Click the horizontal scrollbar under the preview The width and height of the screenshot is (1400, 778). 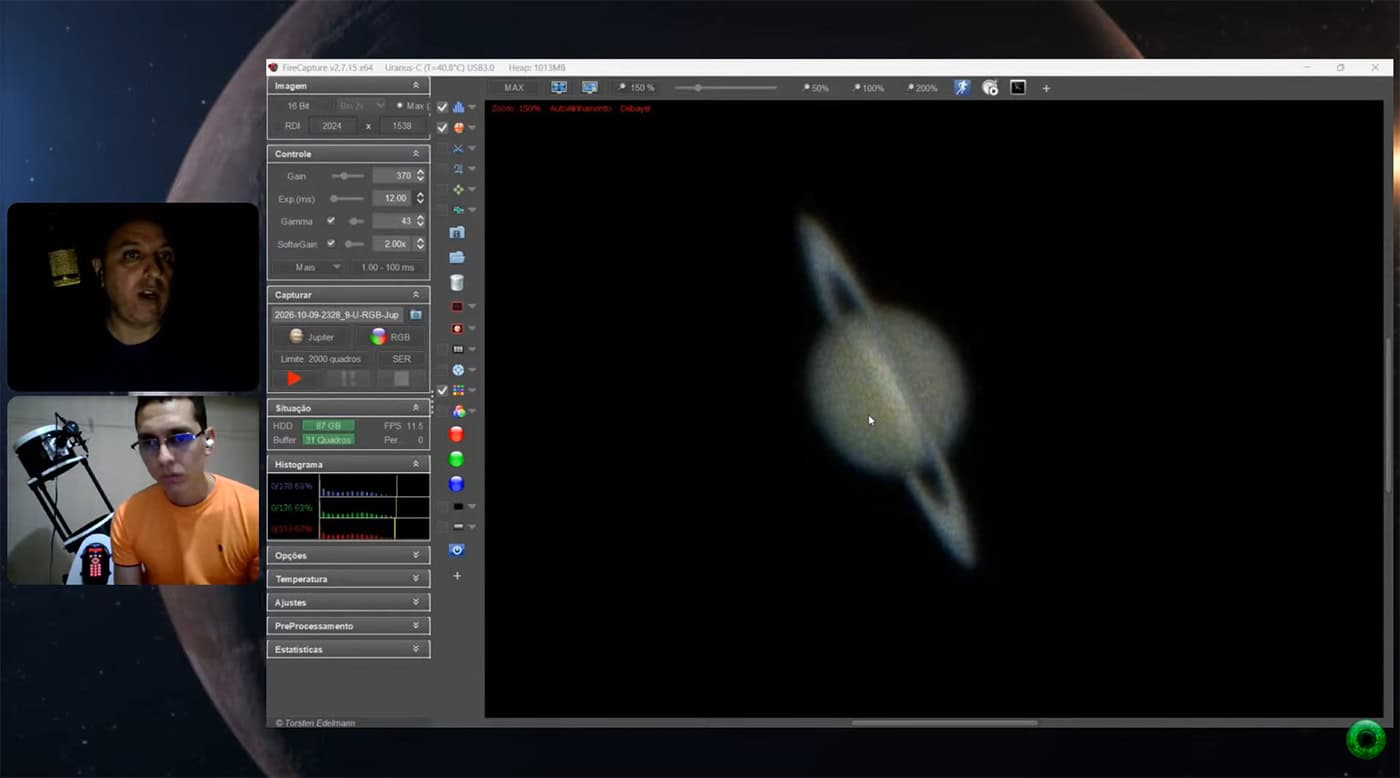point(943,723)
